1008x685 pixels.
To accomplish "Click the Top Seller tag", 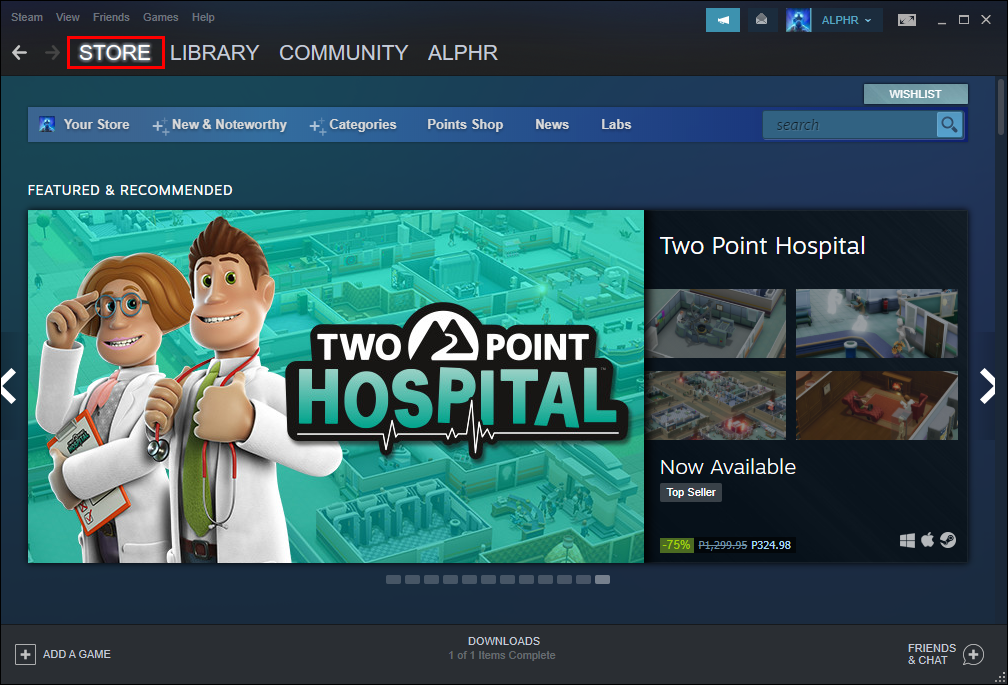I will [x=691, y=492].
